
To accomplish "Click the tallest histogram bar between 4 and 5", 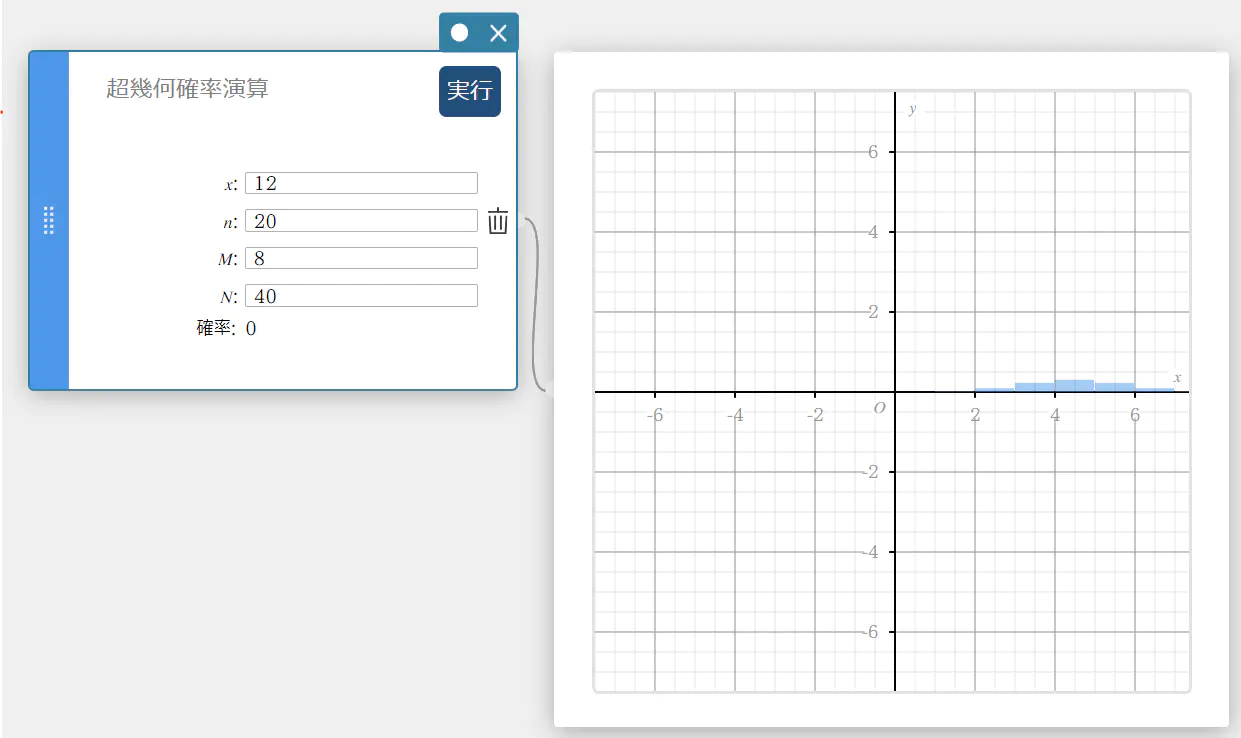I will click(x=1074, y=386).
